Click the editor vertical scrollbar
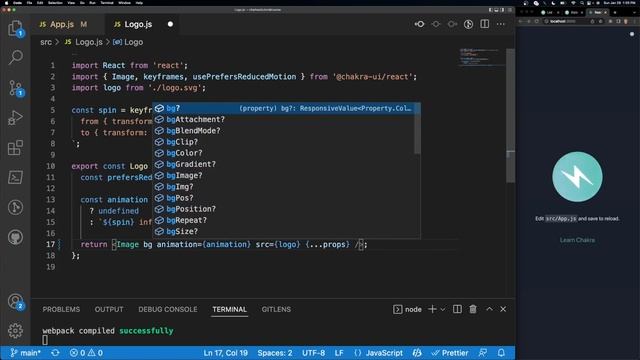This screenshot has height=360, width=640. tap(510, 116)
